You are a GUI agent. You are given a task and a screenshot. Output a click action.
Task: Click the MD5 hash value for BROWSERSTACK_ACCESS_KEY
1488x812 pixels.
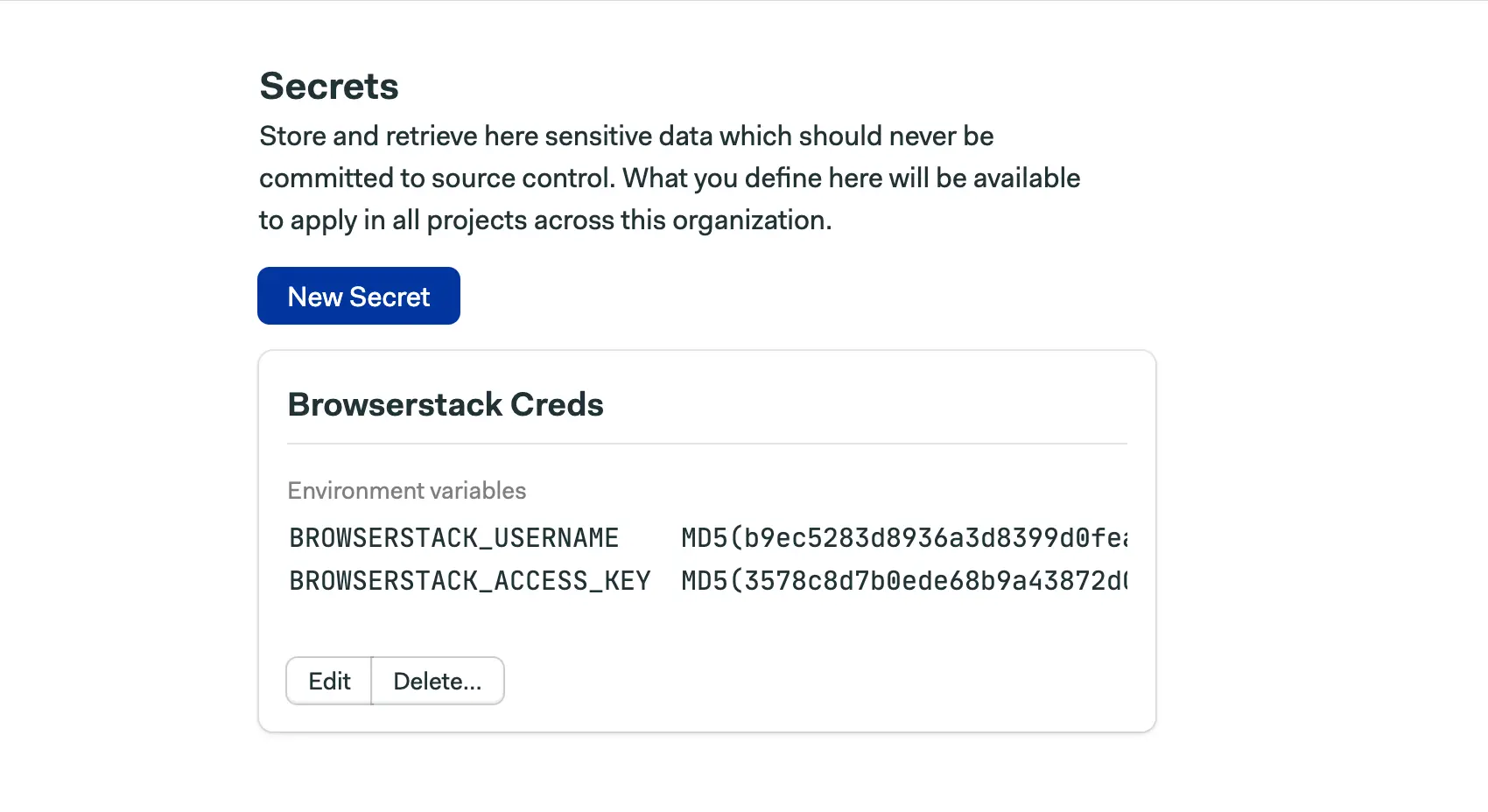point(903,581)
